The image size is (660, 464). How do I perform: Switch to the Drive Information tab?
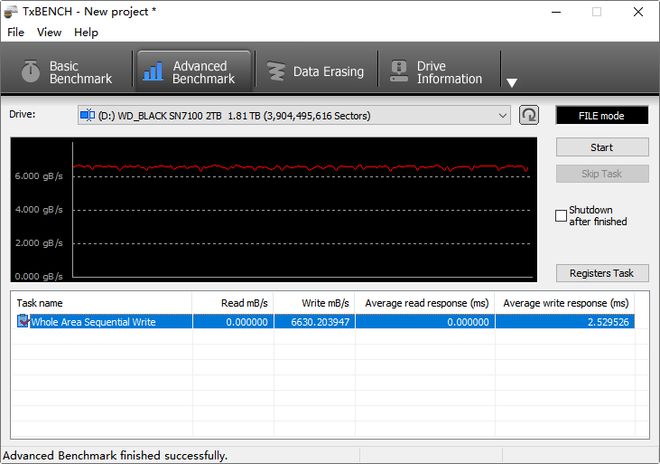439,72
